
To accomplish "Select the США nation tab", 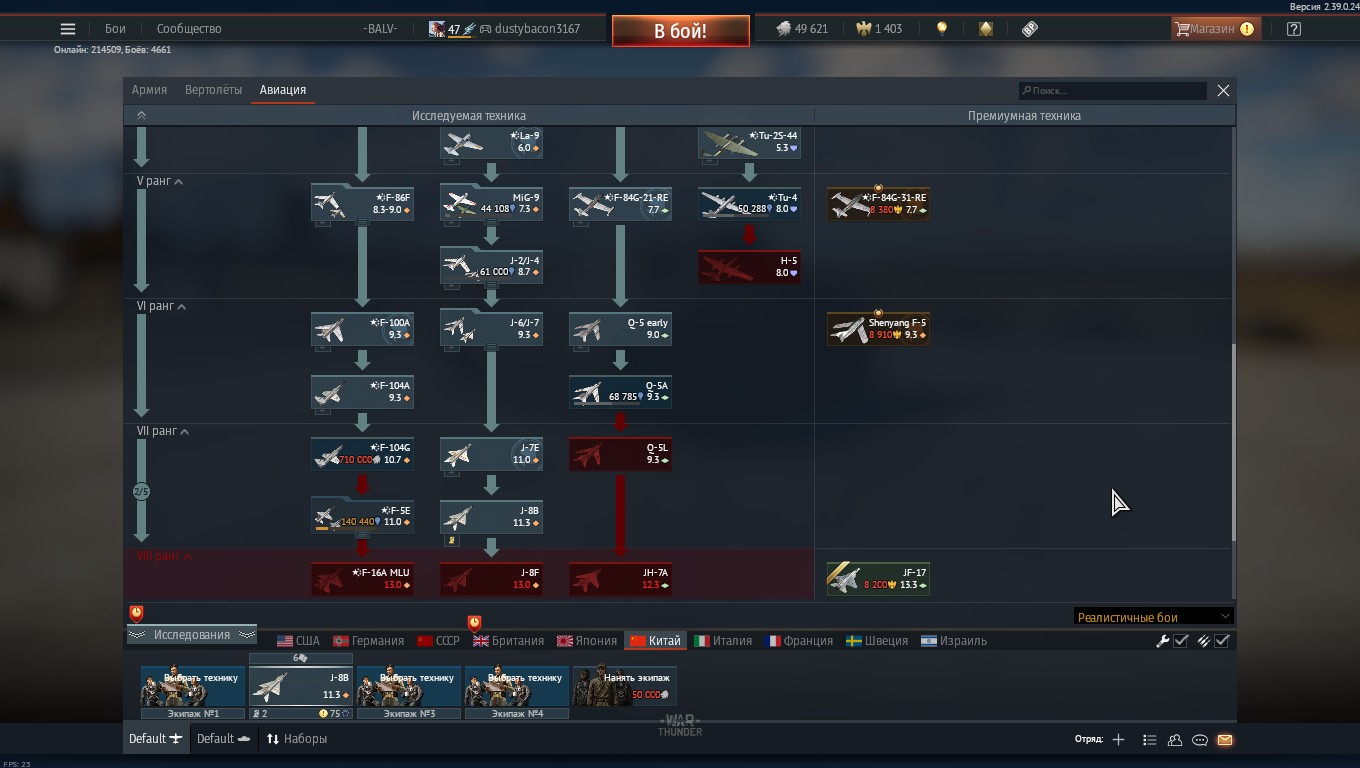I will pyautogui.click(x=298, y=641).
